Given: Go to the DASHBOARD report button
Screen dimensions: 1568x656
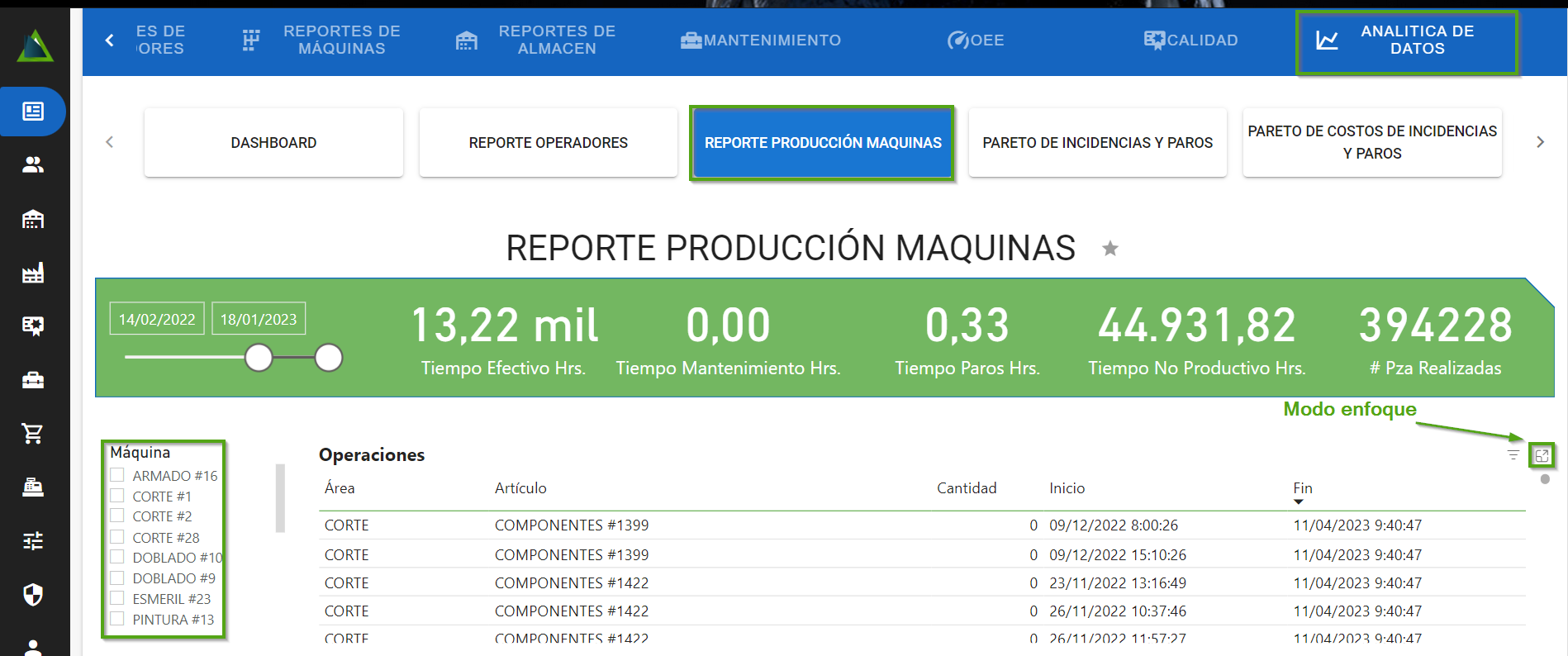Looking at the screenshot, I should (x=273, y=143).
